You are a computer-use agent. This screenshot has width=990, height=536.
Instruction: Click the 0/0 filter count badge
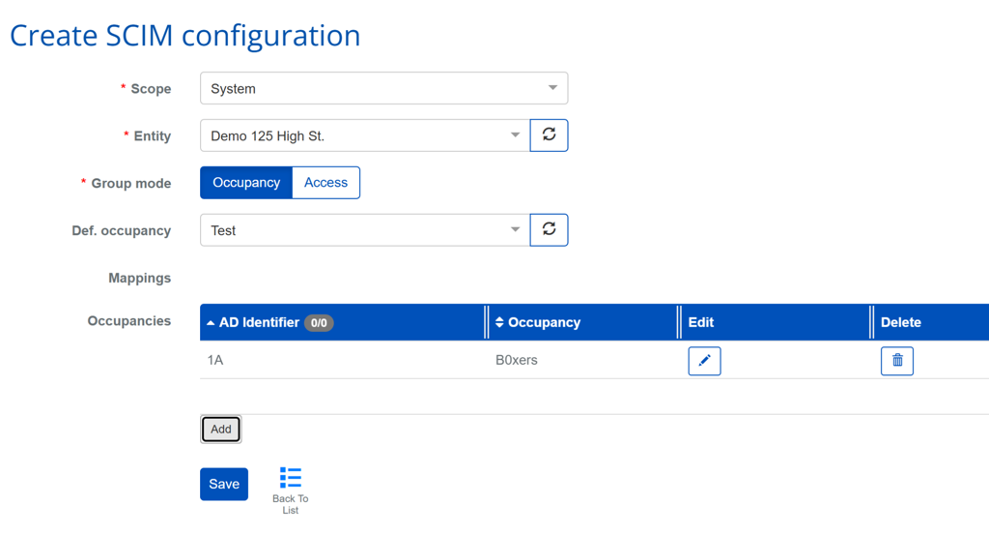click(319, 323)
